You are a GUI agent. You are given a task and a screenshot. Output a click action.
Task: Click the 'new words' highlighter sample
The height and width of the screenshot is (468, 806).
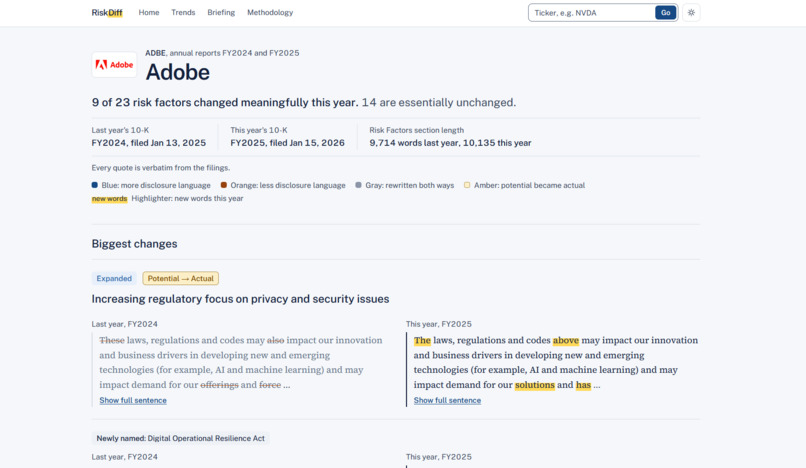(109, 199)
